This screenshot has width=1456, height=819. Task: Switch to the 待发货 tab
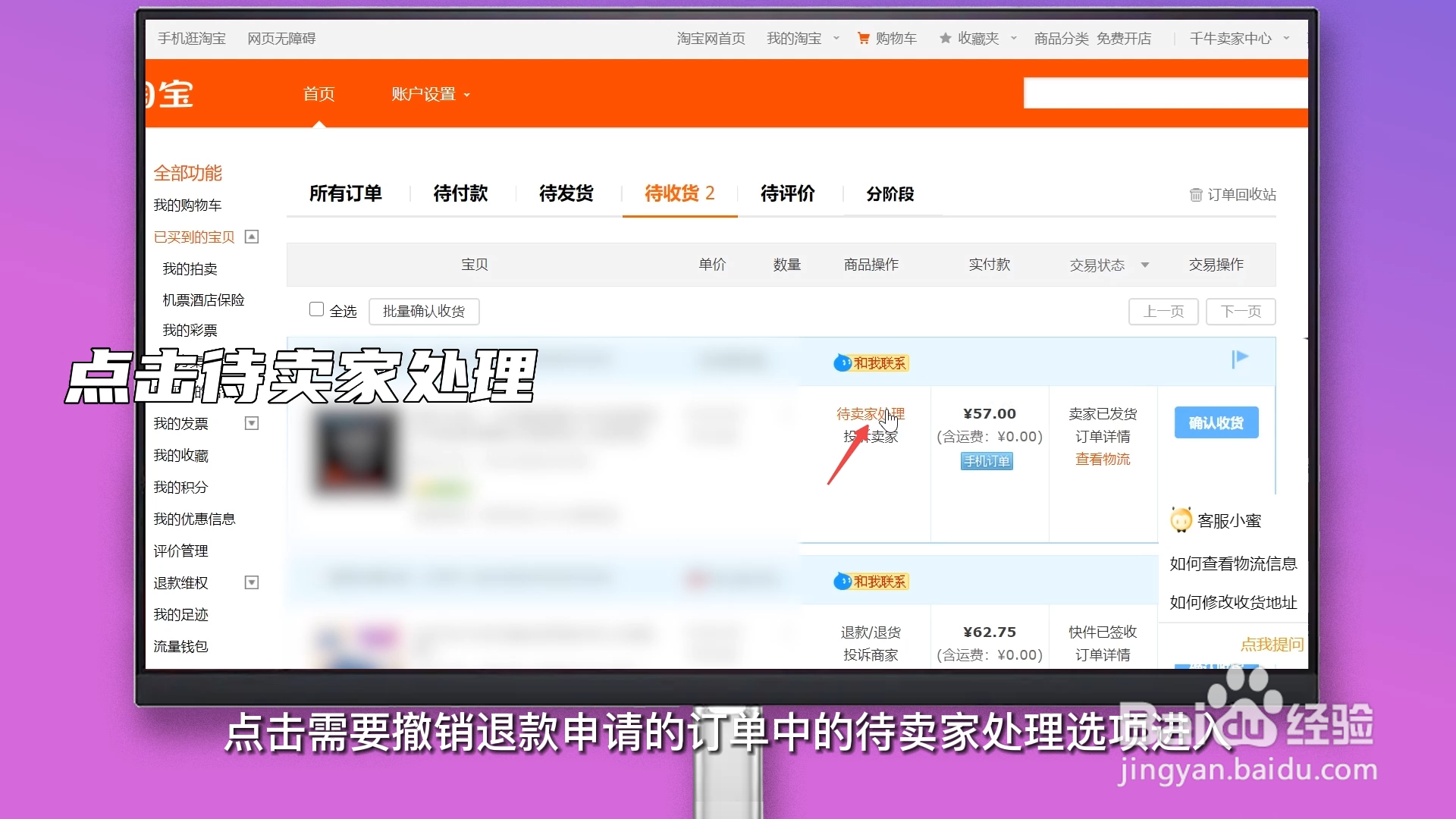pos(566,193)
